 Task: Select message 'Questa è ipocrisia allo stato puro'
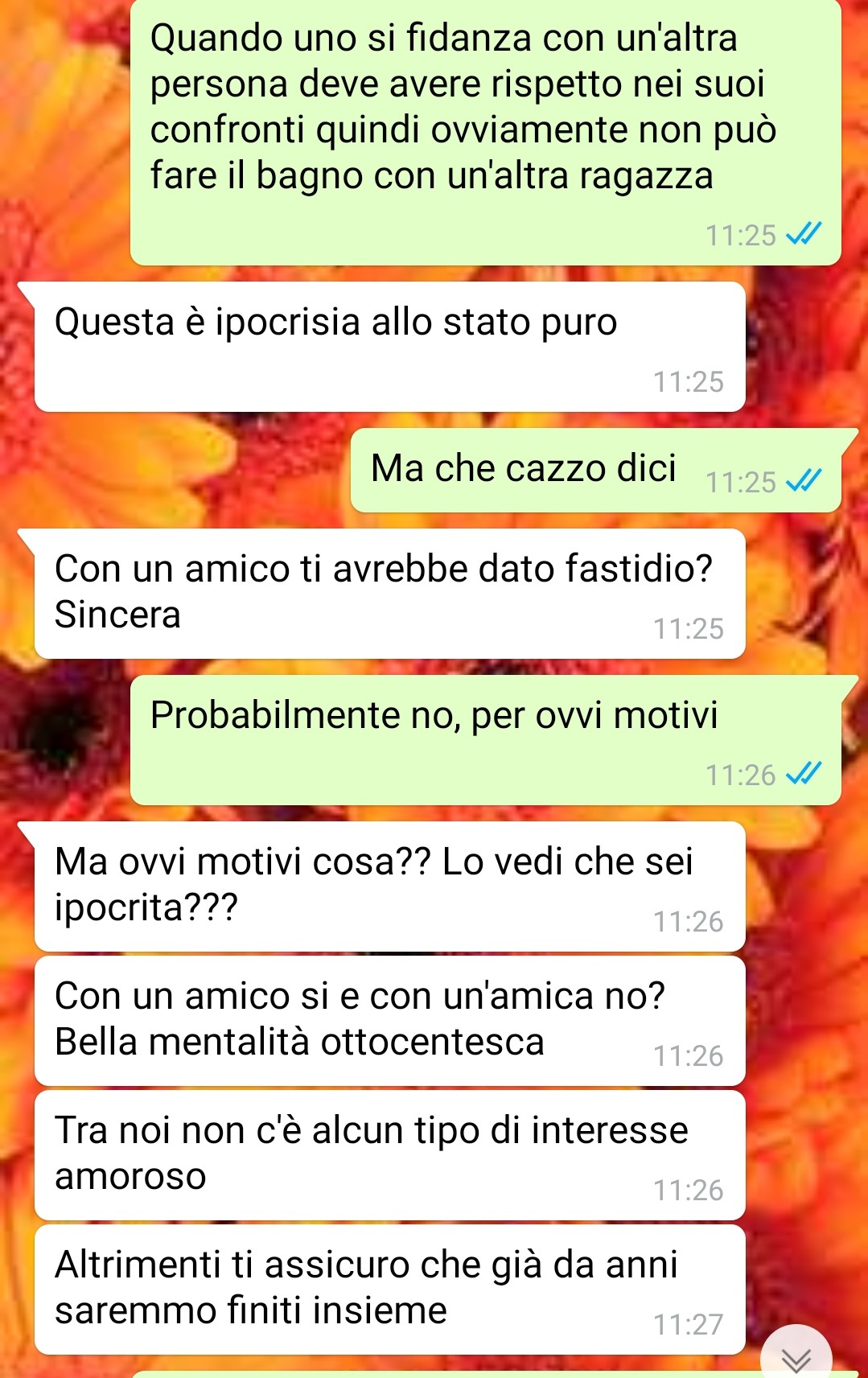click(x=389, y=347)
